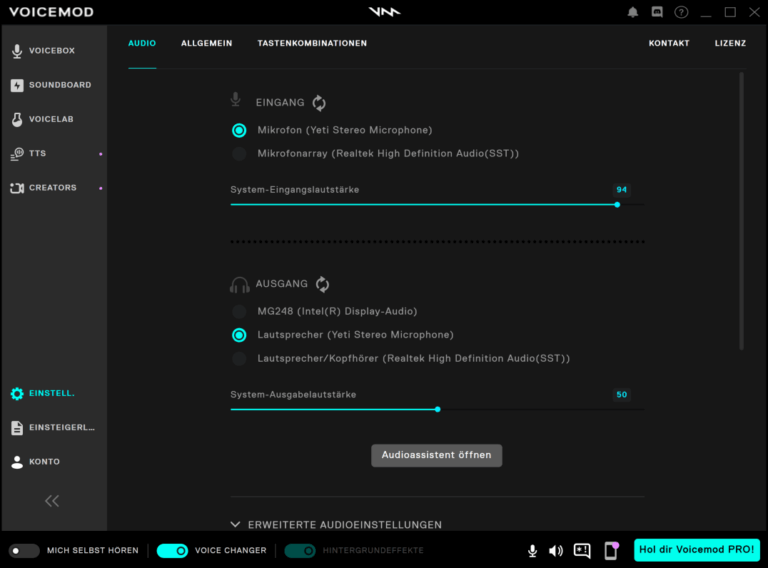Screen dimensions: 768x568
Task: Open Discord icon in title bar
Action: (657, 12)
